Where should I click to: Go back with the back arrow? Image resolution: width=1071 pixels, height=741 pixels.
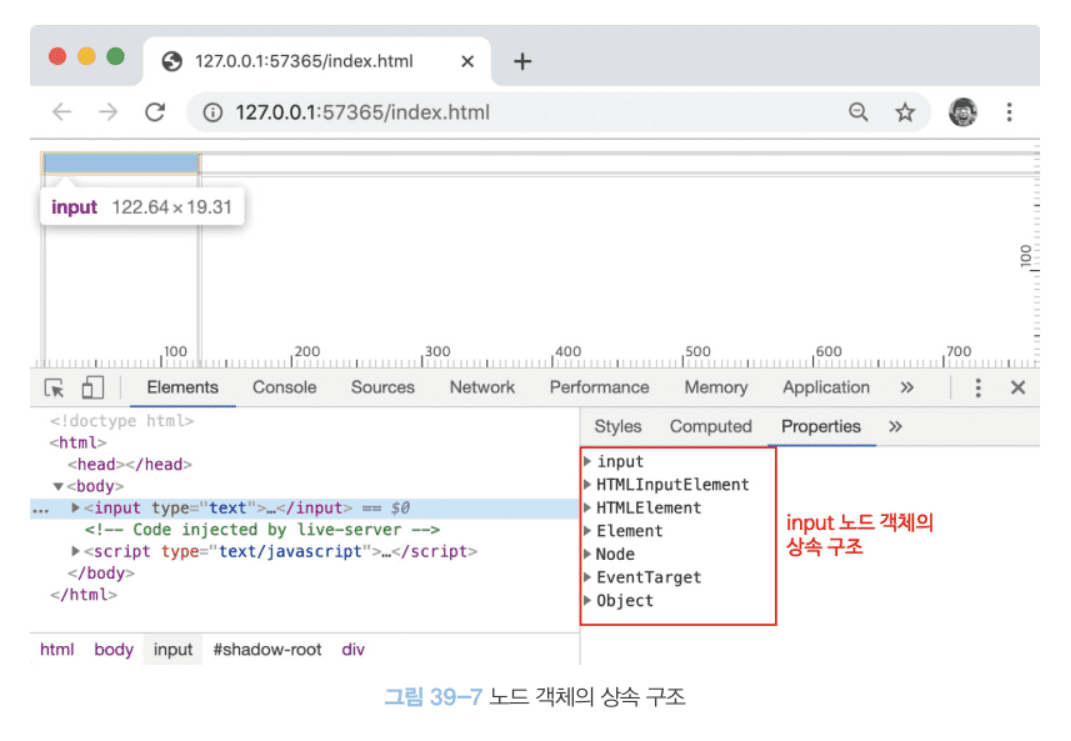click(62, 112)
